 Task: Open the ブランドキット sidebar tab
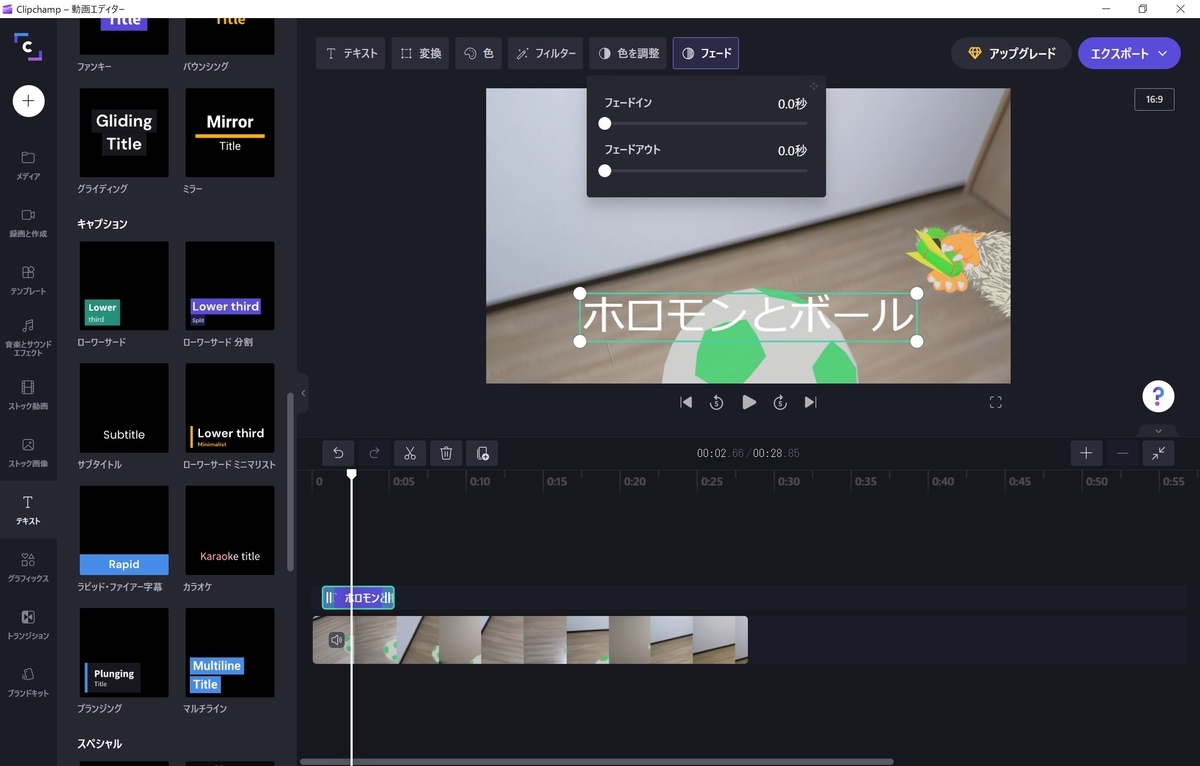click(x=28, y=682)
